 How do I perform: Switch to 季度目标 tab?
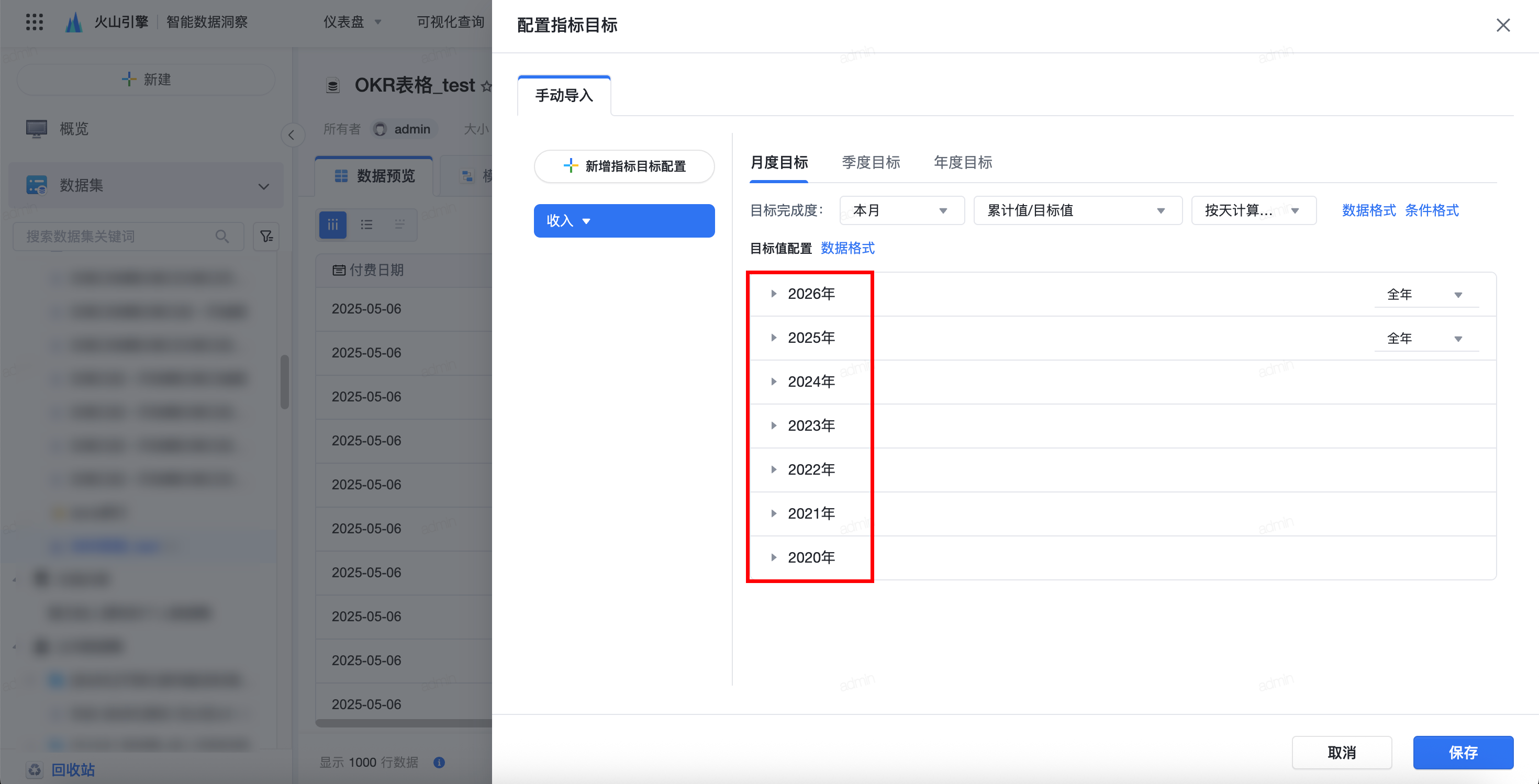click(x=871, y=162)
